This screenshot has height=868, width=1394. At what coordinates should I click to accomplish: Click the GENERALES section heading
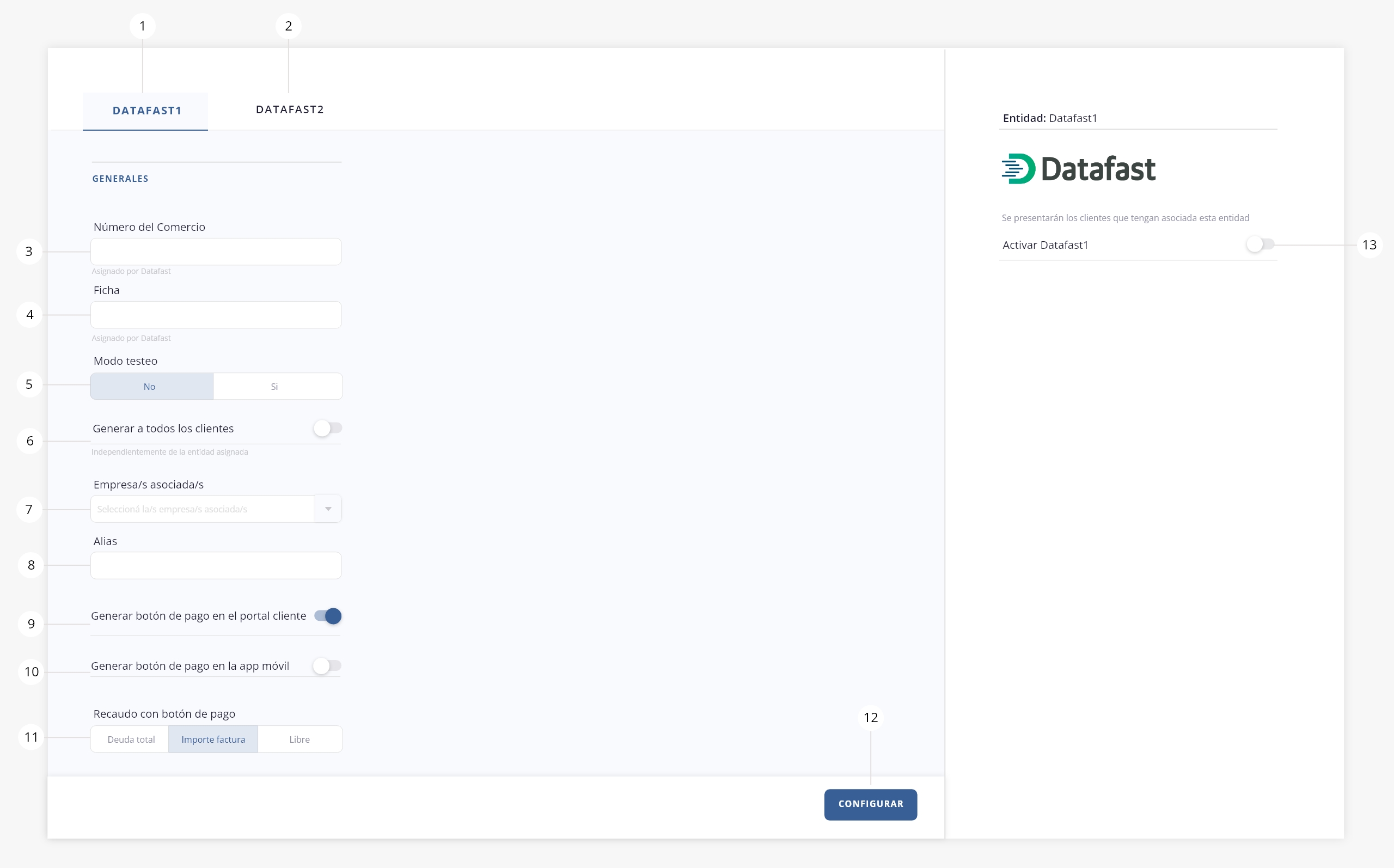click(120, 179)
